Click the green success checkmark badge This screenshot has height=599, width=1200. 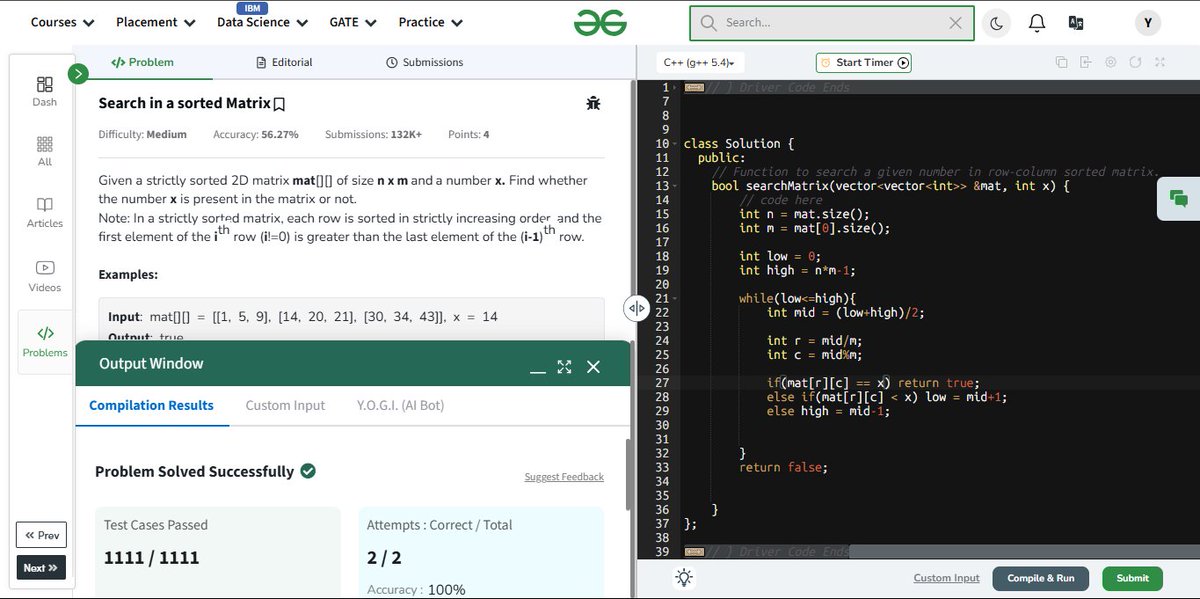pyautogui.click(x=308, y=471)
